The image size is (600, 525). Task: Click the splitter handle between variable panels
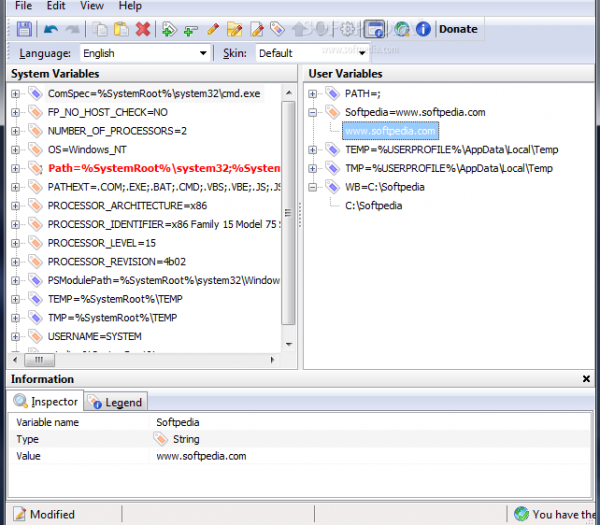(x=300, y=215)
